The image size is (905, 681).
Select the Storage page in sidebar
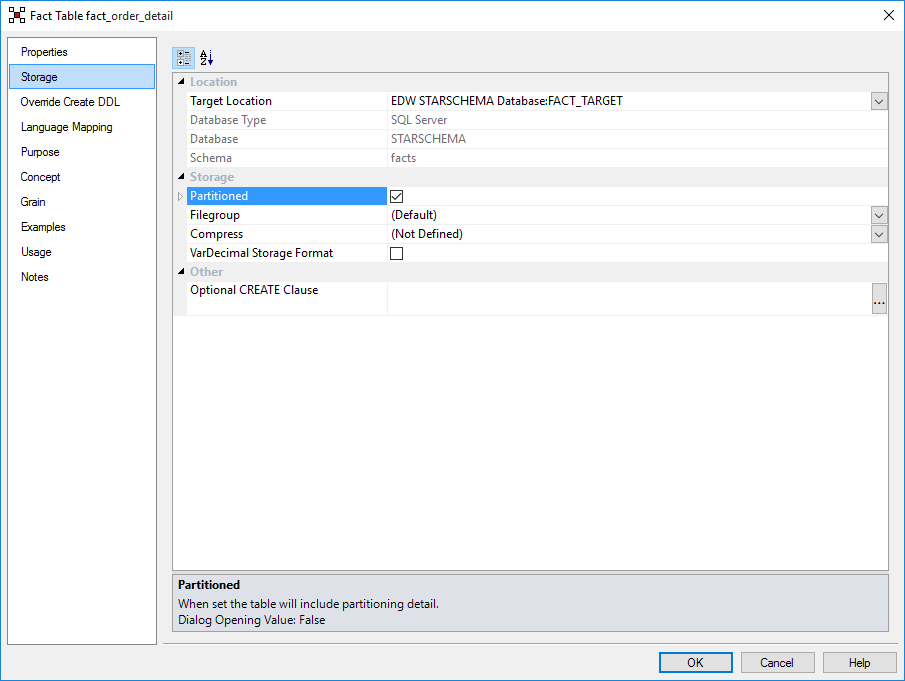[82, 77]
